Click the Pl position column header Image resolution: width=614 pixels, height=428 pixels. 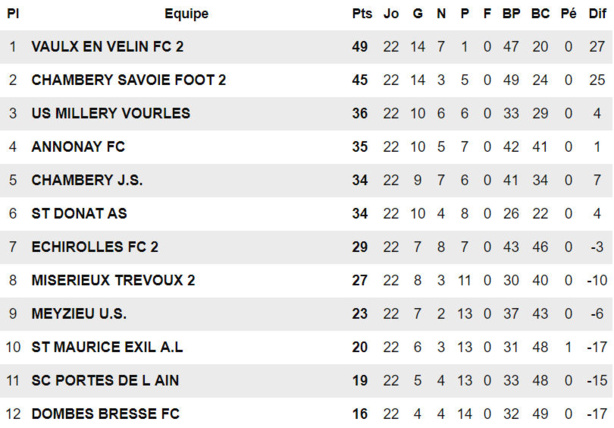click(x=13, y=14)
